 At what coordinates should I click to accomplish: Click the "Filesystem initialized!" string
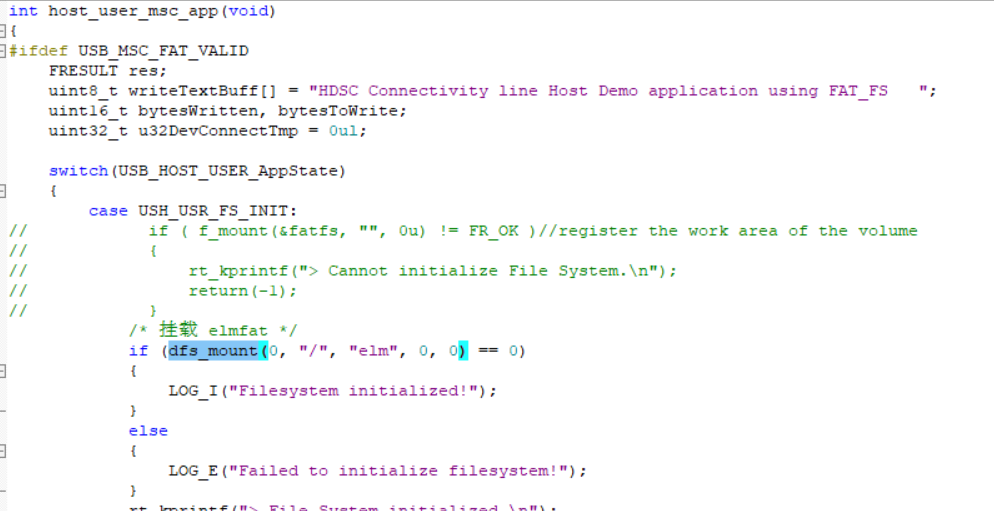coord(352,391)
